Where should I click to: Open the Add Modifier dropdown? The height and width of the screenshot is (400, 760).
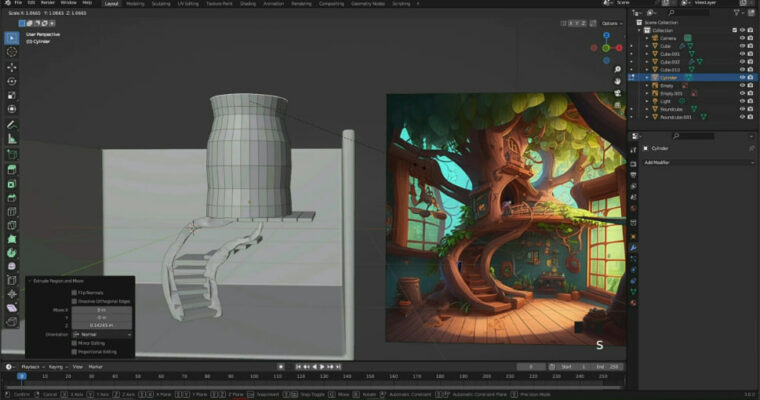tap(698, 162)
